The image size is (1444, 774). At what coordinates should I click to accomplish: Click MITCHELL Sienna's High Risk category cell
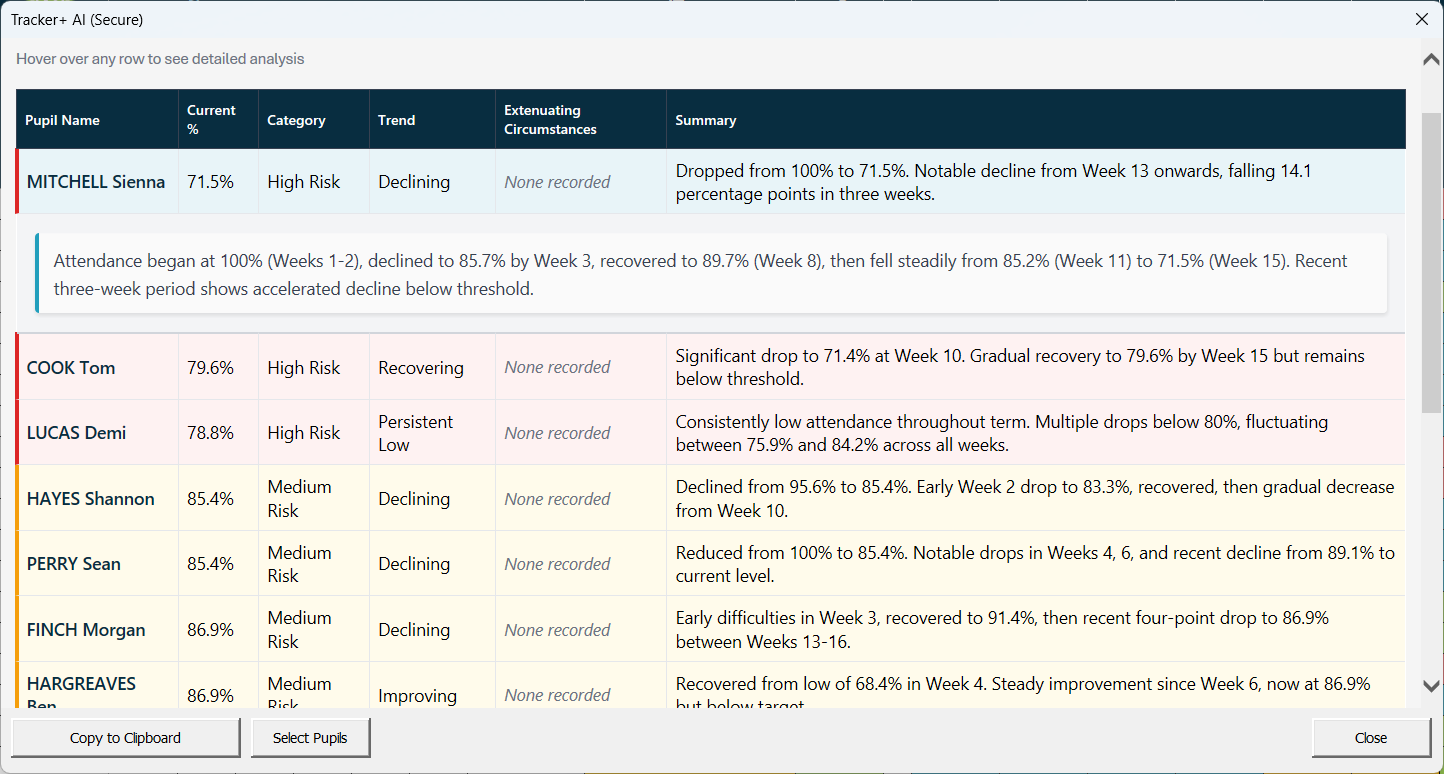pos(303,182)
